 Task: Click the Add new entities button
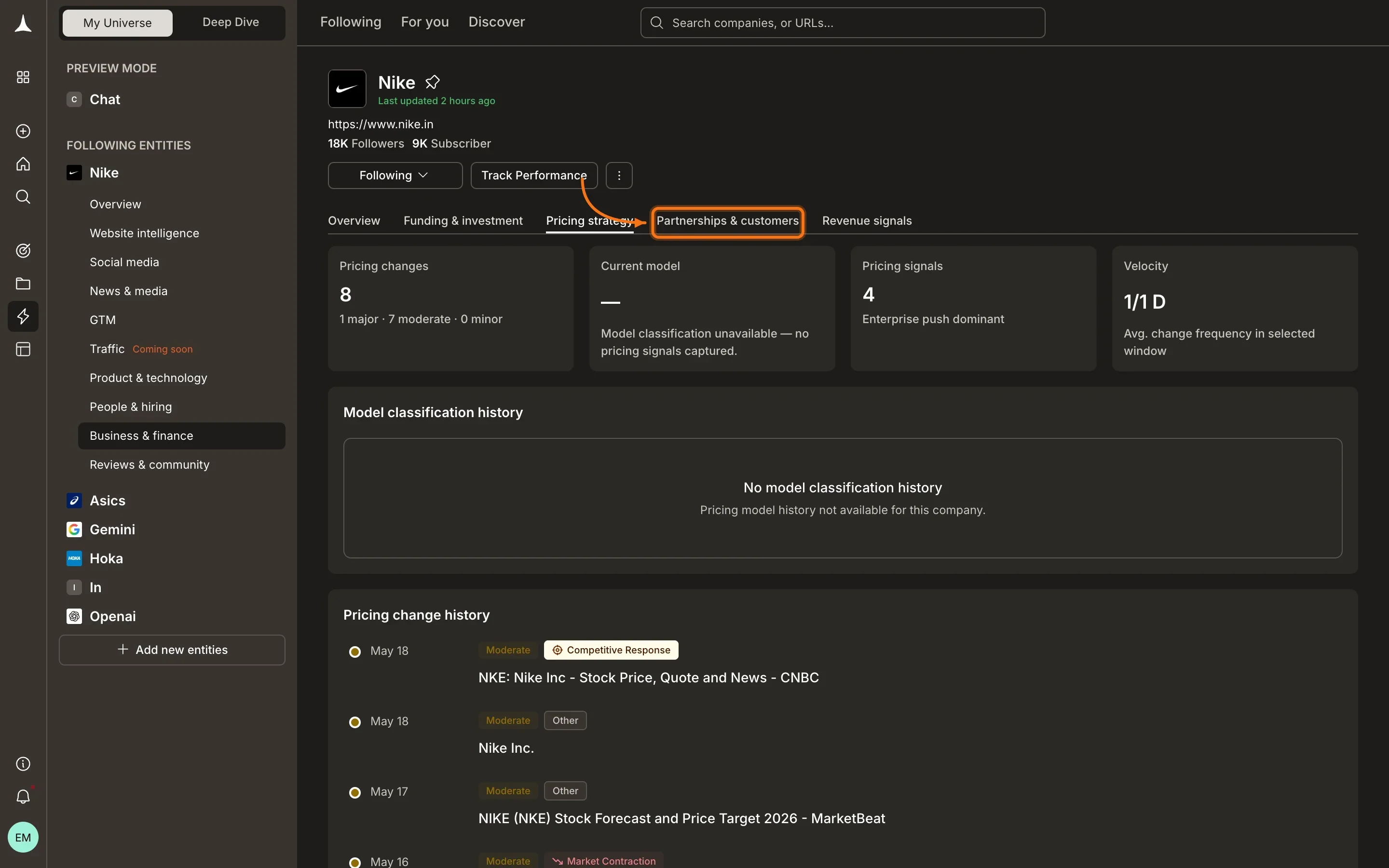pos(172,649)
